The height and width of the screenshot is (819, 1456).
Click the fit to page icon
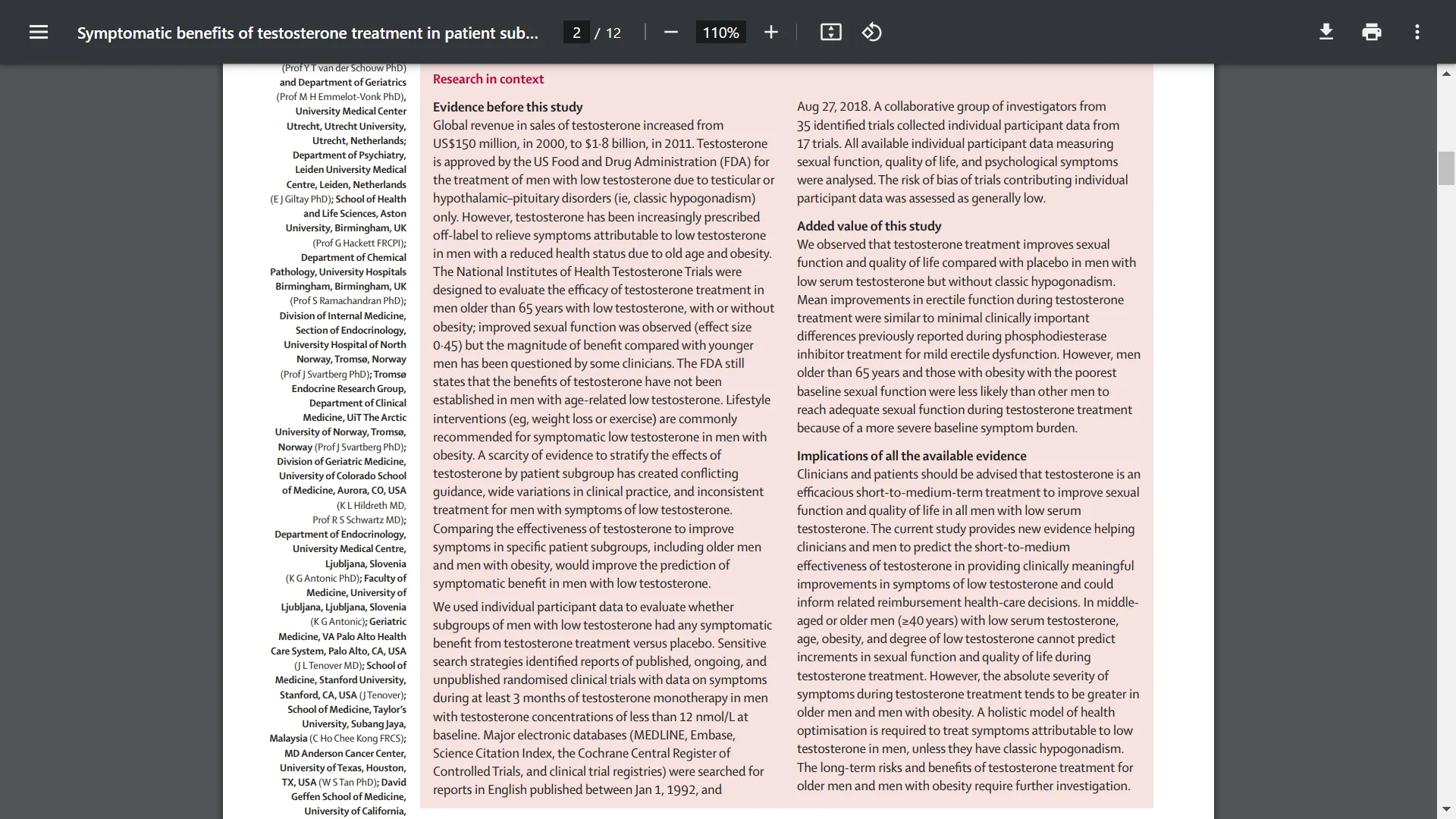coord(830,32)
